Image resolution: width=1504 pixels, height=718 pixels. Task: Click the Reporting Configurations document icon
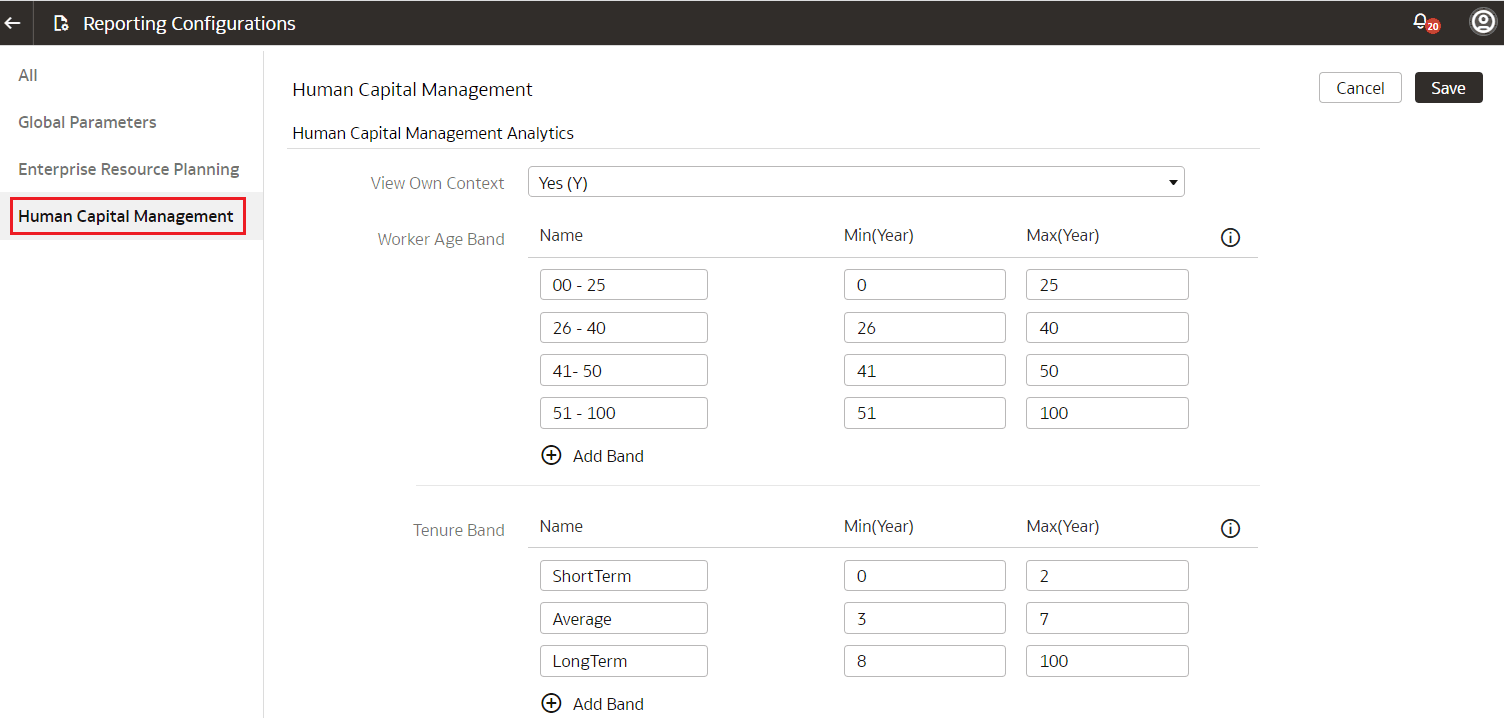(x=60, y=22)
